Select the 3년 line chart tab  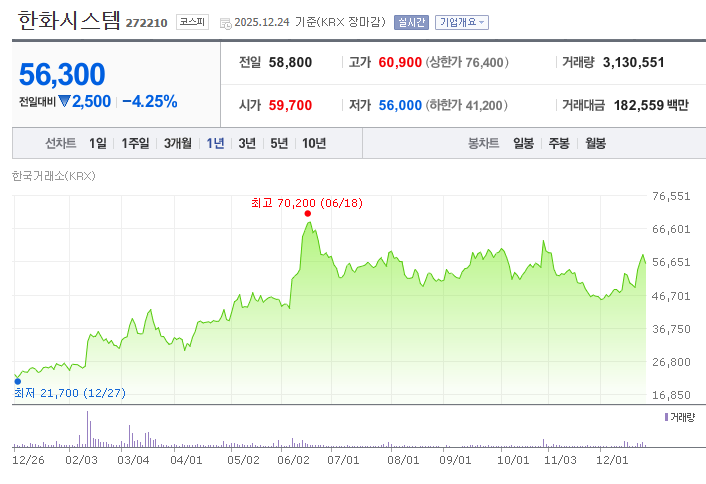247,143
